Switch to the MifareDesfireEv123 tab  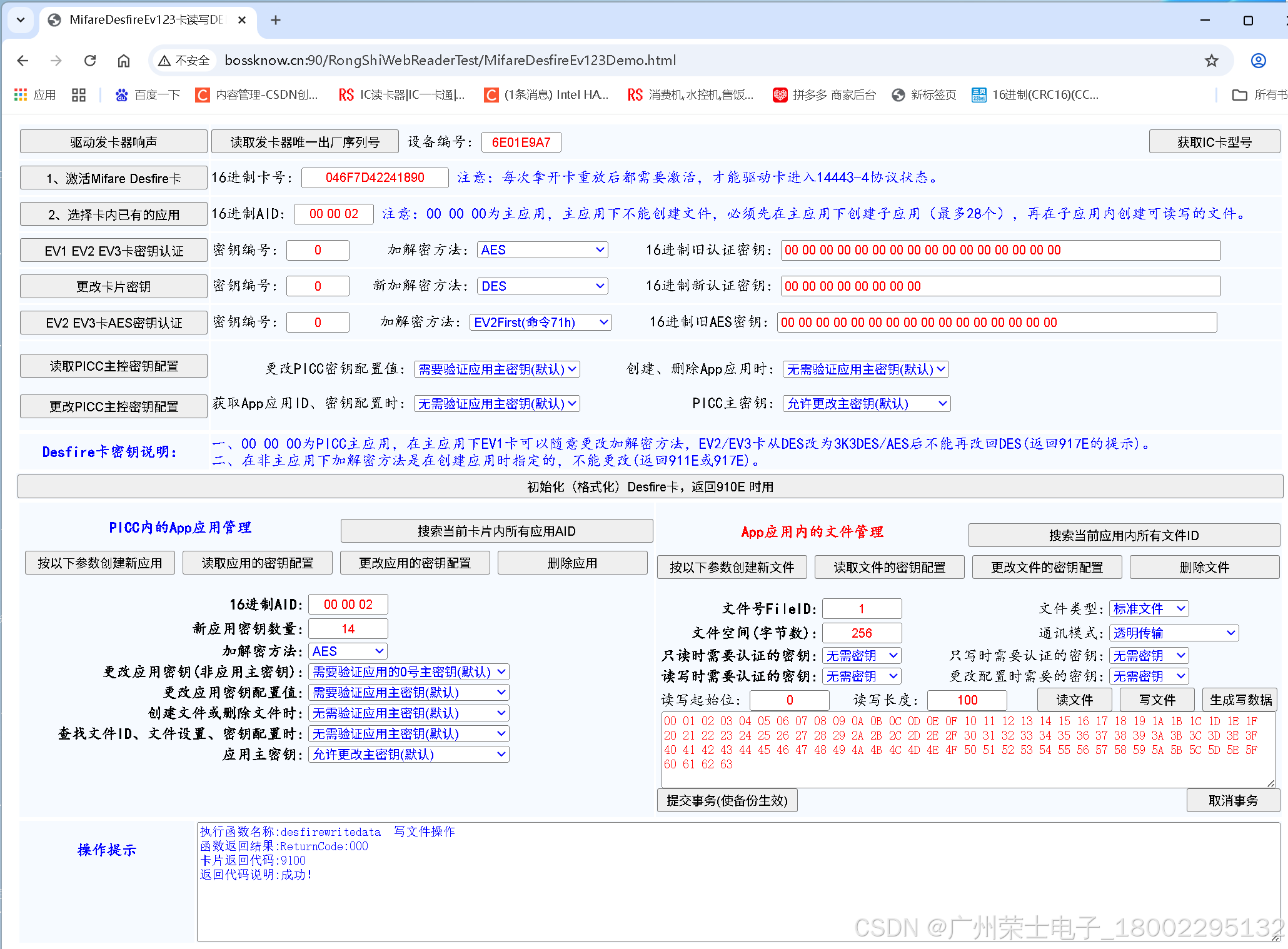[x=144, y=20]
